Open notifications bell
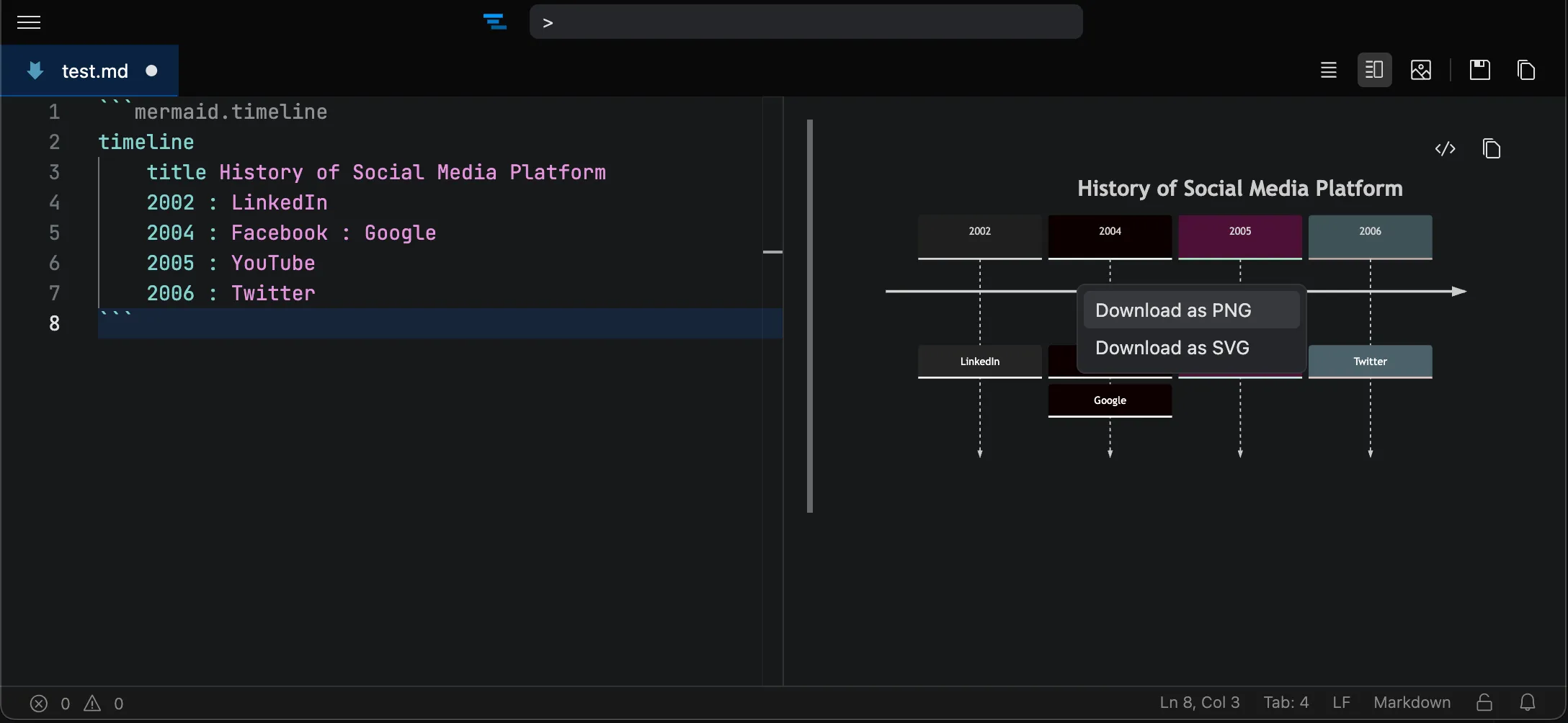This screenshot has width=1568, height=723. (x=1527, y=702)
